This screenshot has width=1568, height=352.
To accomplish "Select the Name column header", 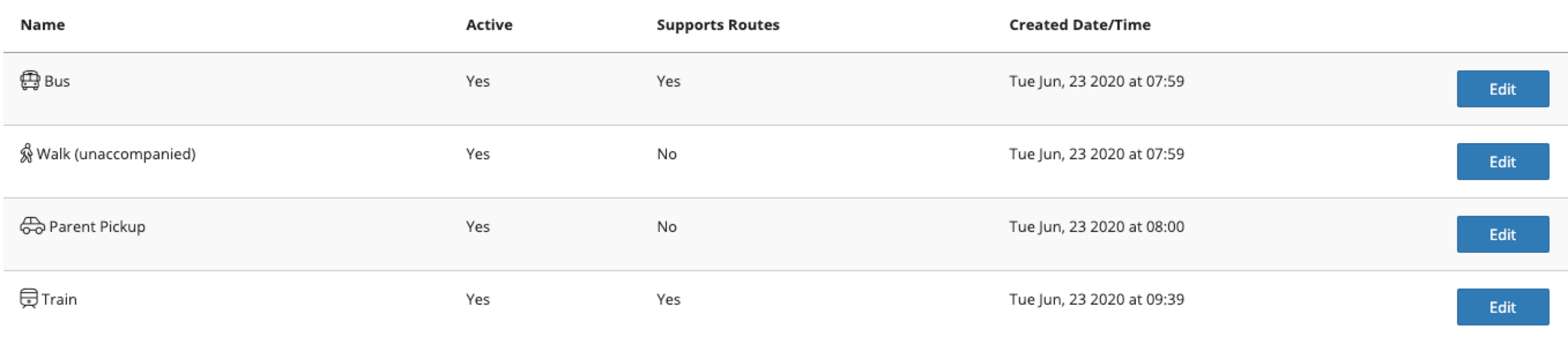I will point(43,25).
